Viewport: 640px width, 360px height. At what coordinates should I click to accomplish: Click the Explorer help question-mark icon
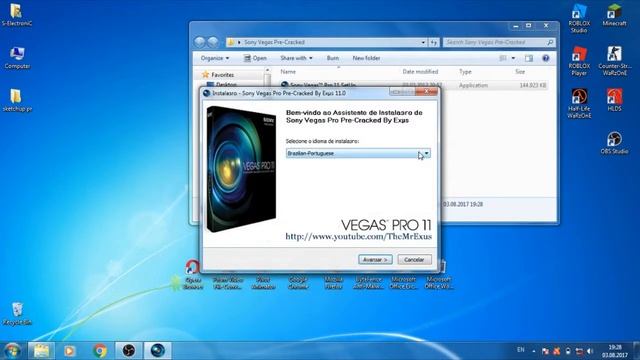tap(546, 58)
